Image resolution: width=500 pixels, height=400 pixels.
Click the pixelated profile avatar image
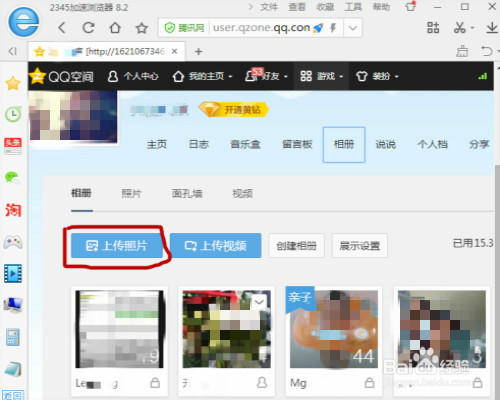pyautogui.click(x=73, y=116)
